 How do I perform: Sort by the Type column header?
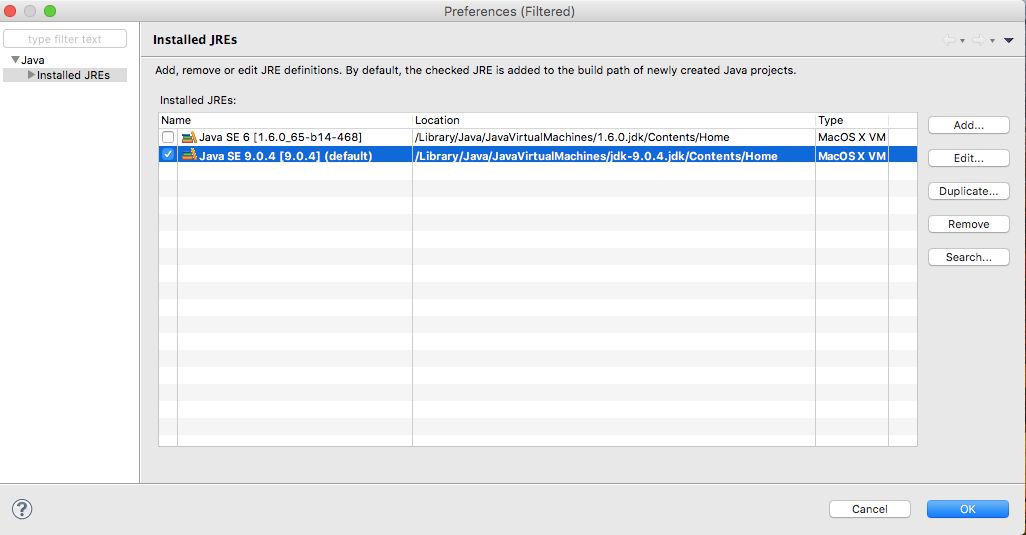pyautogui.click(x=851, y=120)
